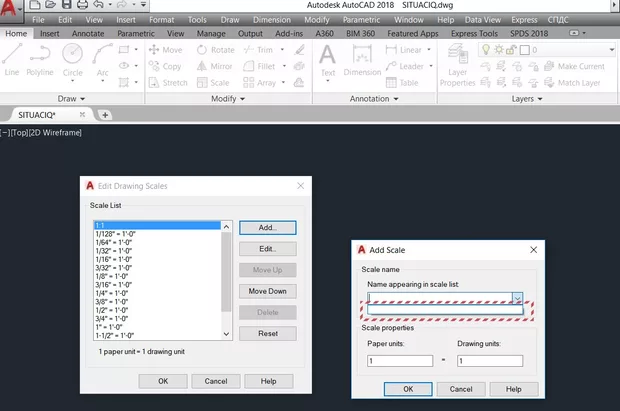Activate the Stretch tool
Viewport: 620px width, 411px height.
tap(168, 83)
